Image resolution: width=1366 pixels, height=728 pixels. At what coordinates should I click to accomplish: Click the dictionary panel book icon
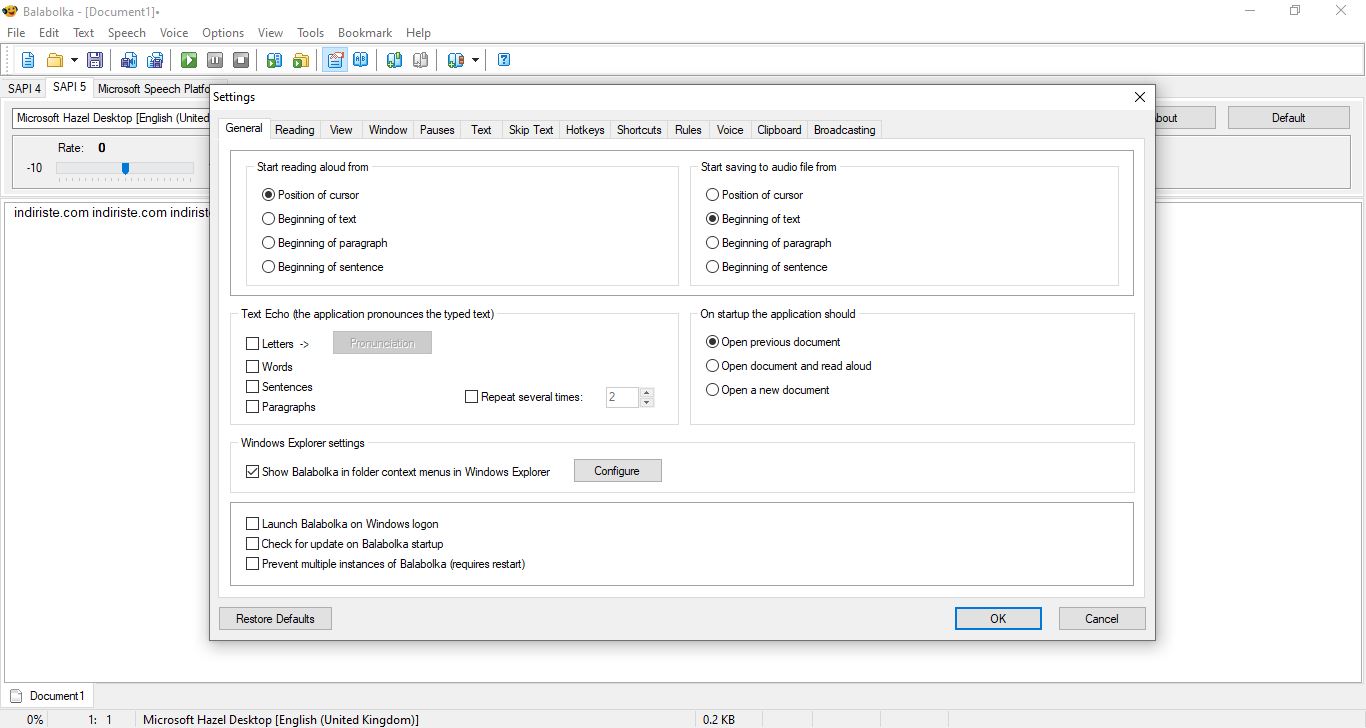361,60
